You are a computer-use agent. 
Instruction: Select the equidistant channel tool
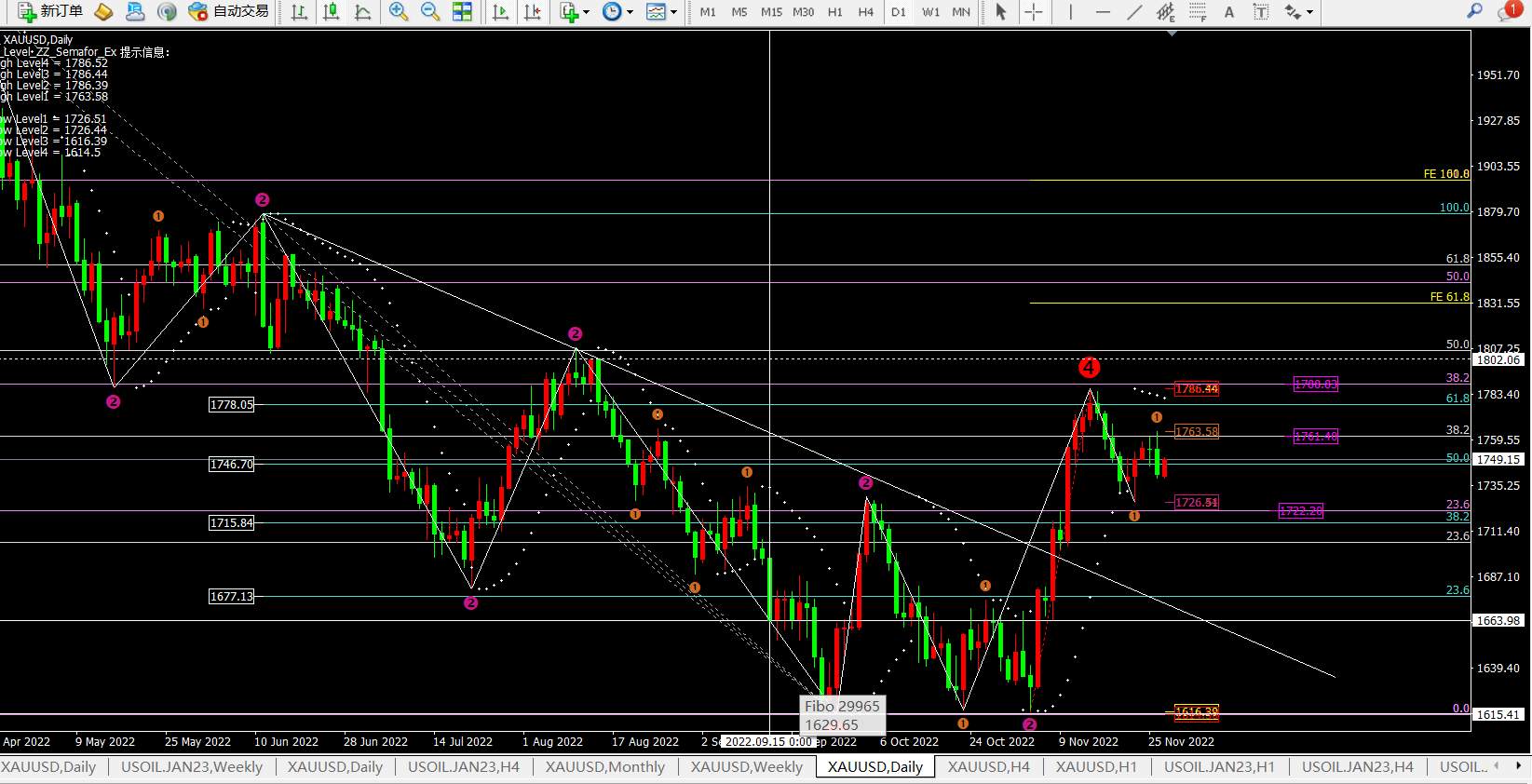tap(1166, 12)
